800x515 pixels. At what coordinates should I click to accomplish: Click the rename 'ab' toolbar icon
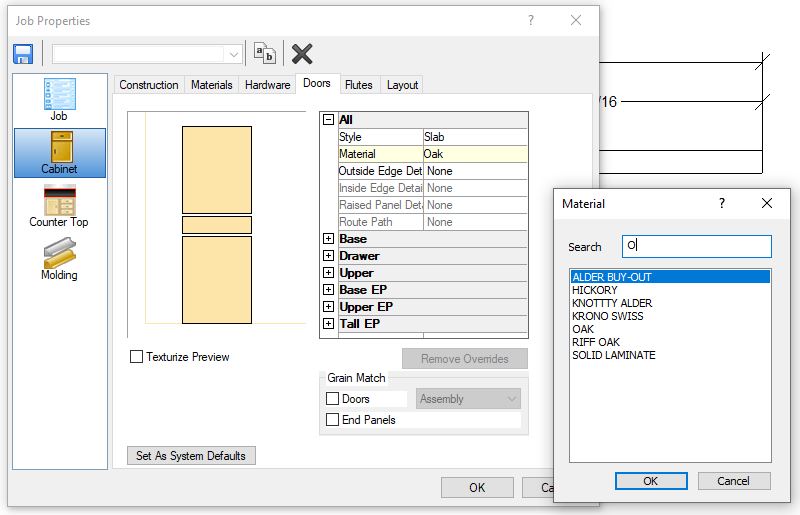click(x=264, y=54)
